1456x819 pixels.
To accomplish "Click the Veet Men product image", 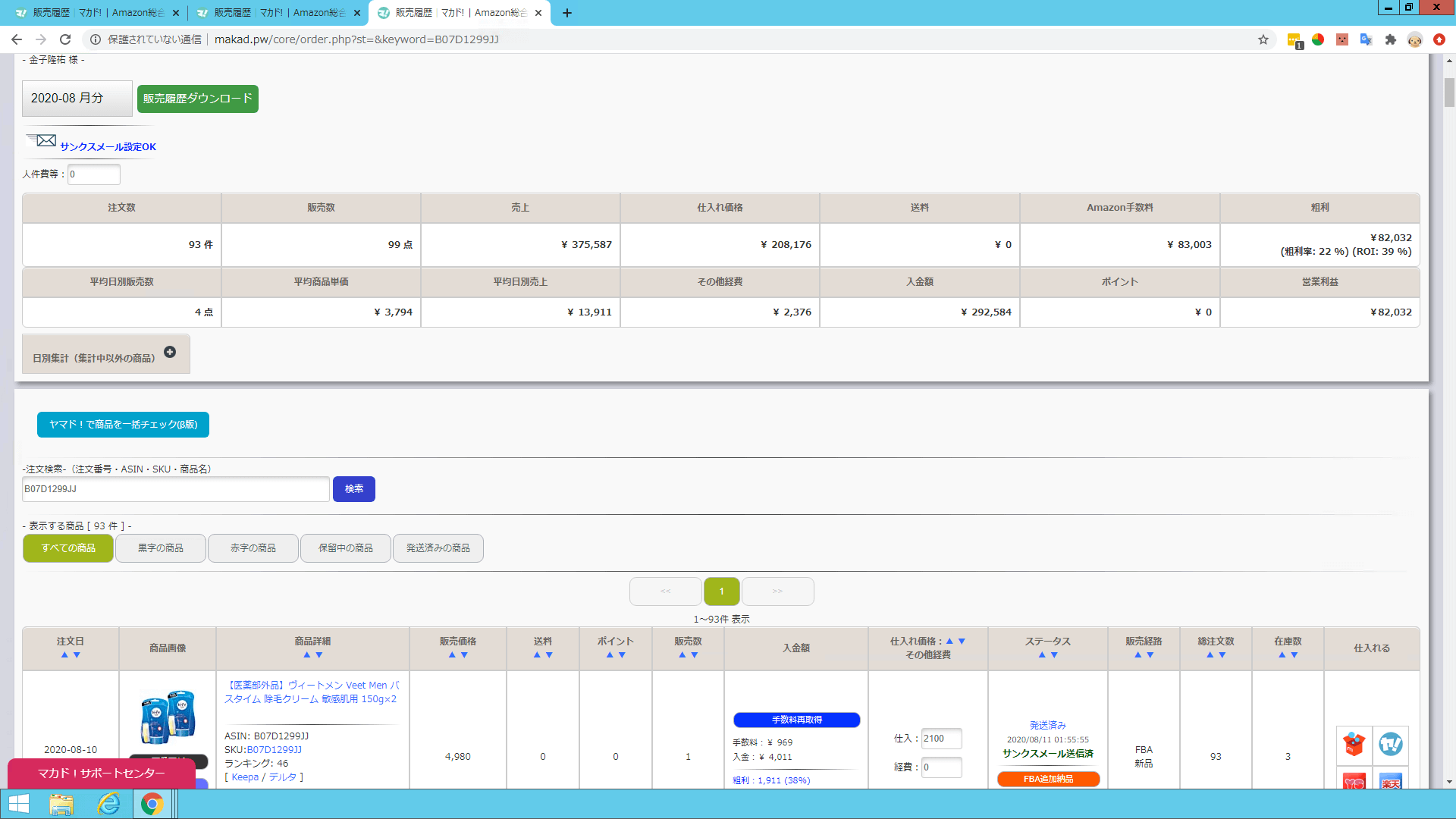I will point(168,717).
